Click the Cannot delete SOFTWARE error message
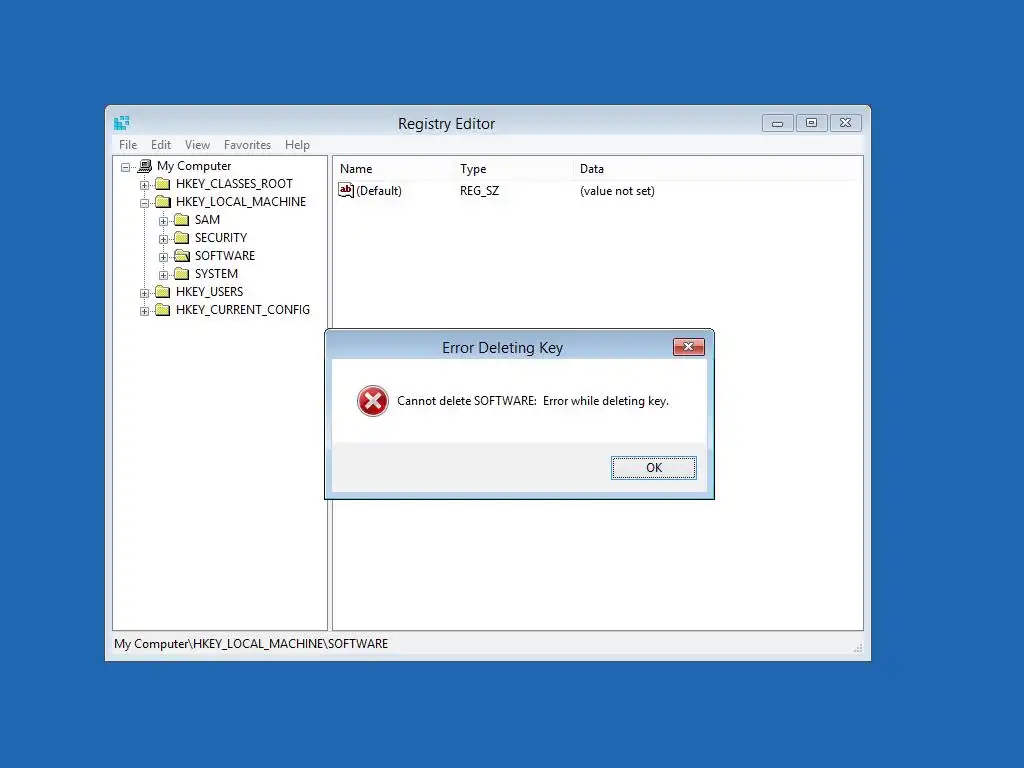 click(533, 401)
